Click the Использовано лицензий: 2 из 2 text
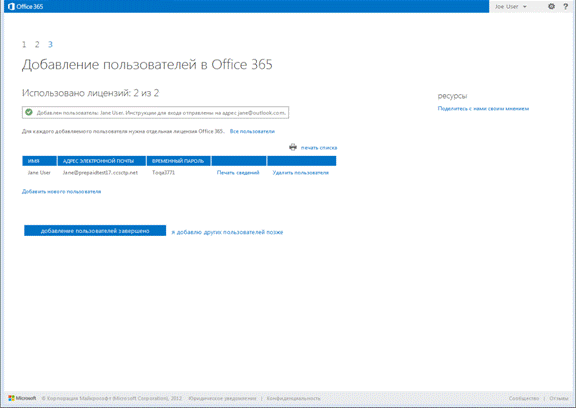 tap(90, 93)
